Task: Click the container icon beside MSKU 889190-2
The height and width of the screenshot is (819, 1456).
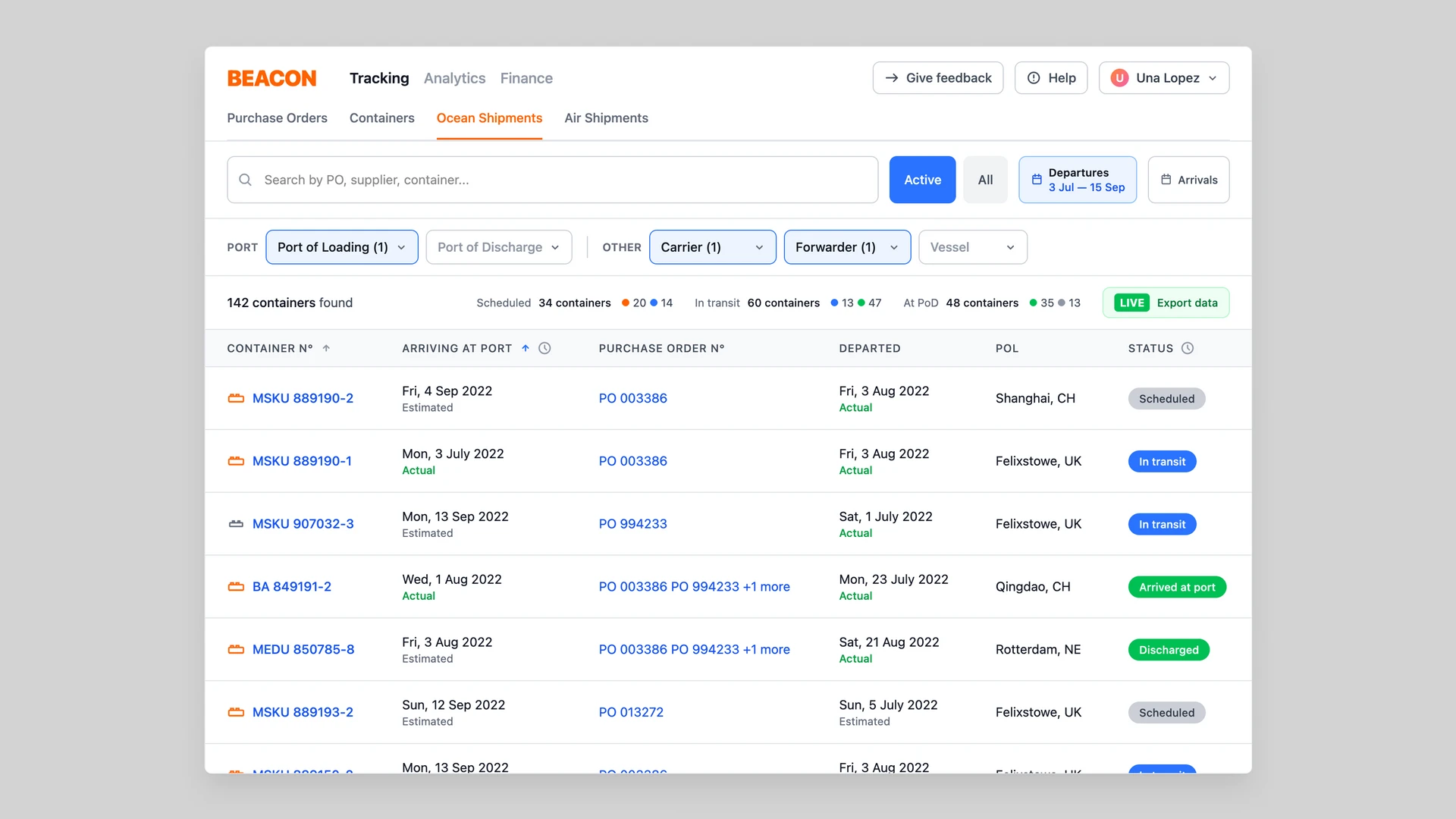Action: (x=235, y=398)
